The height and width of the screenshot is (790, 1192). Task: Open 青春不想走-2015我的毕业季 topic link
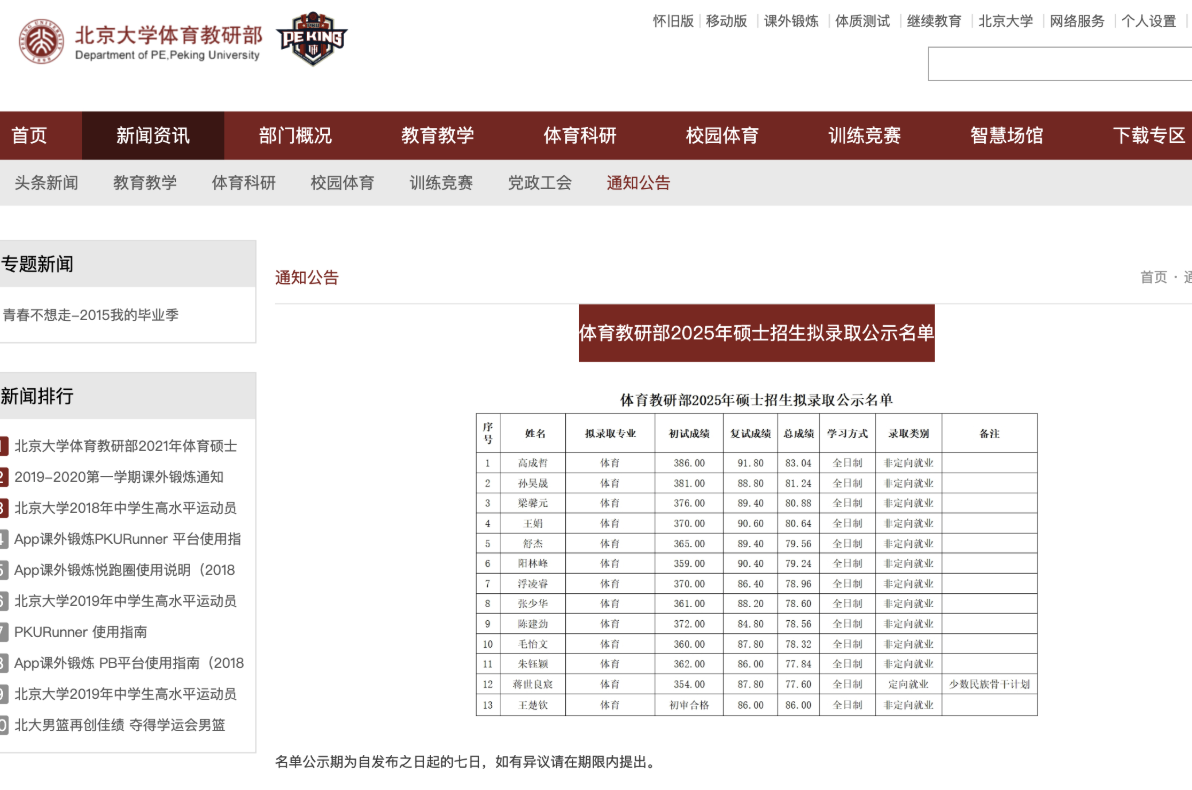point(91,315)
